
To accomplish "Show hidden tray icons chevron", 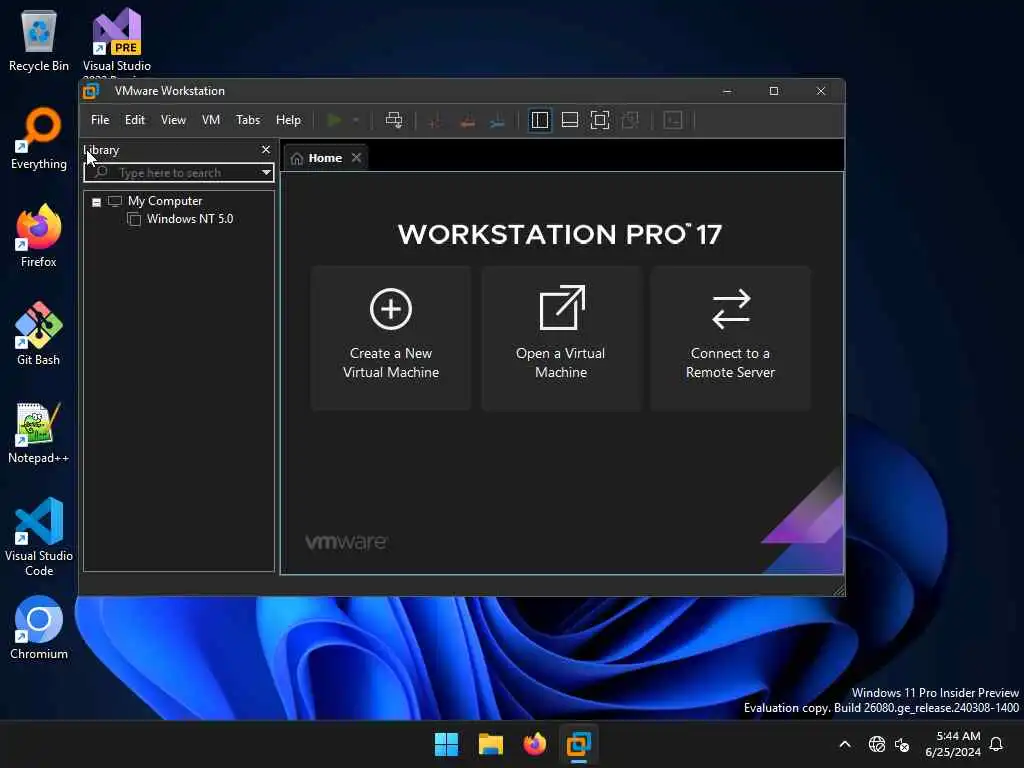I will click(844, 744).
